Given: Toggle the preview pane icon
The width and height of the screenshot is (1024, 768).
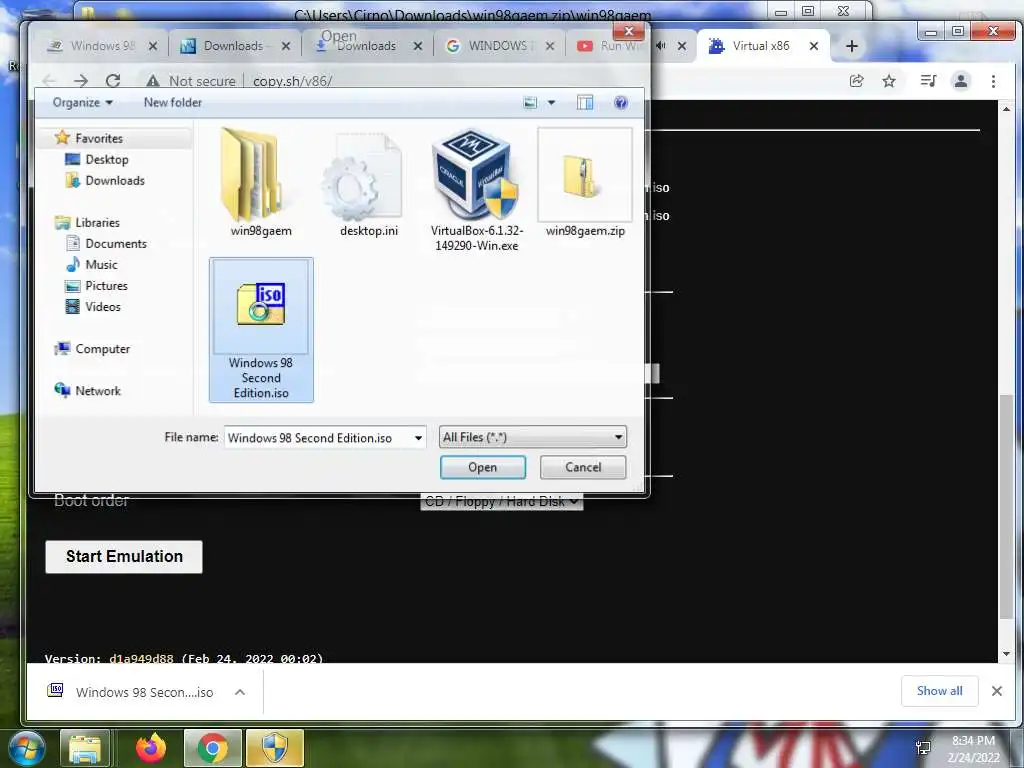Looking at the screenshot, I should coord(585,103).
